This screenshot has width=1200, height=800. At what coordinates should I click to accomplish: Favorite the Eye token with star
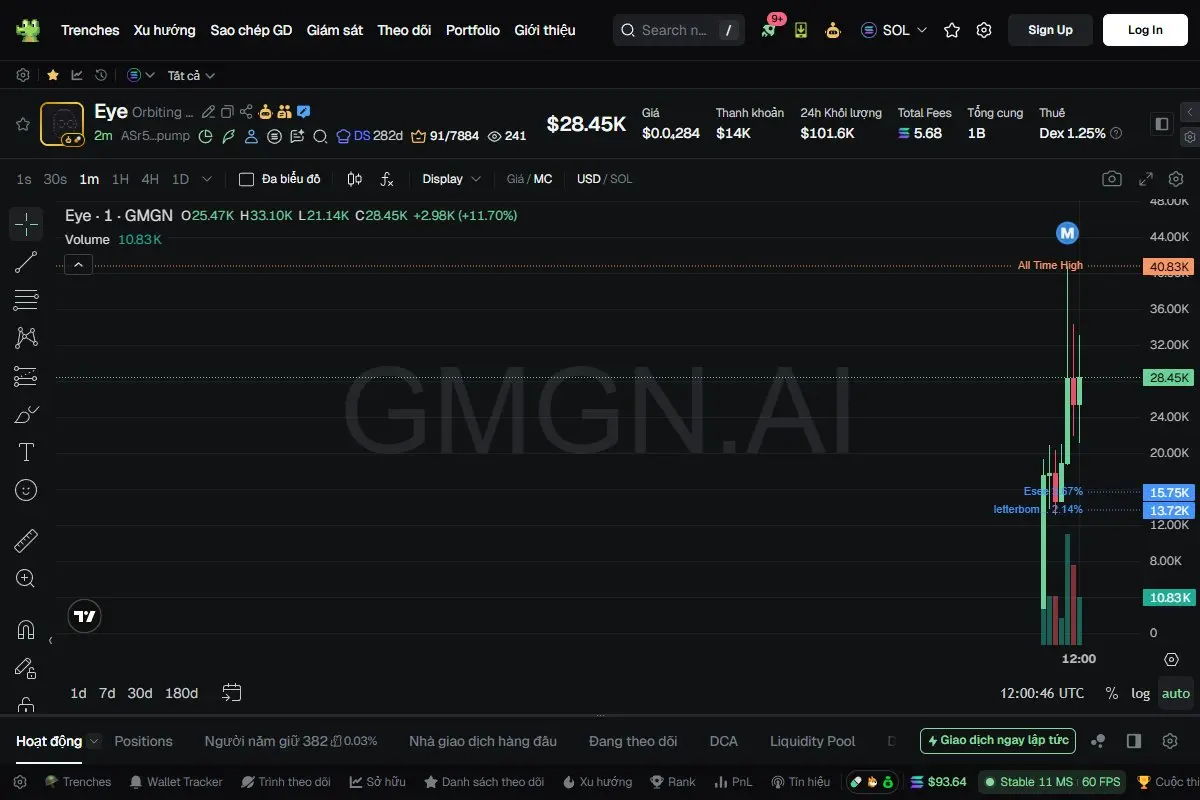pyautogui.click(x=22, y=124)
